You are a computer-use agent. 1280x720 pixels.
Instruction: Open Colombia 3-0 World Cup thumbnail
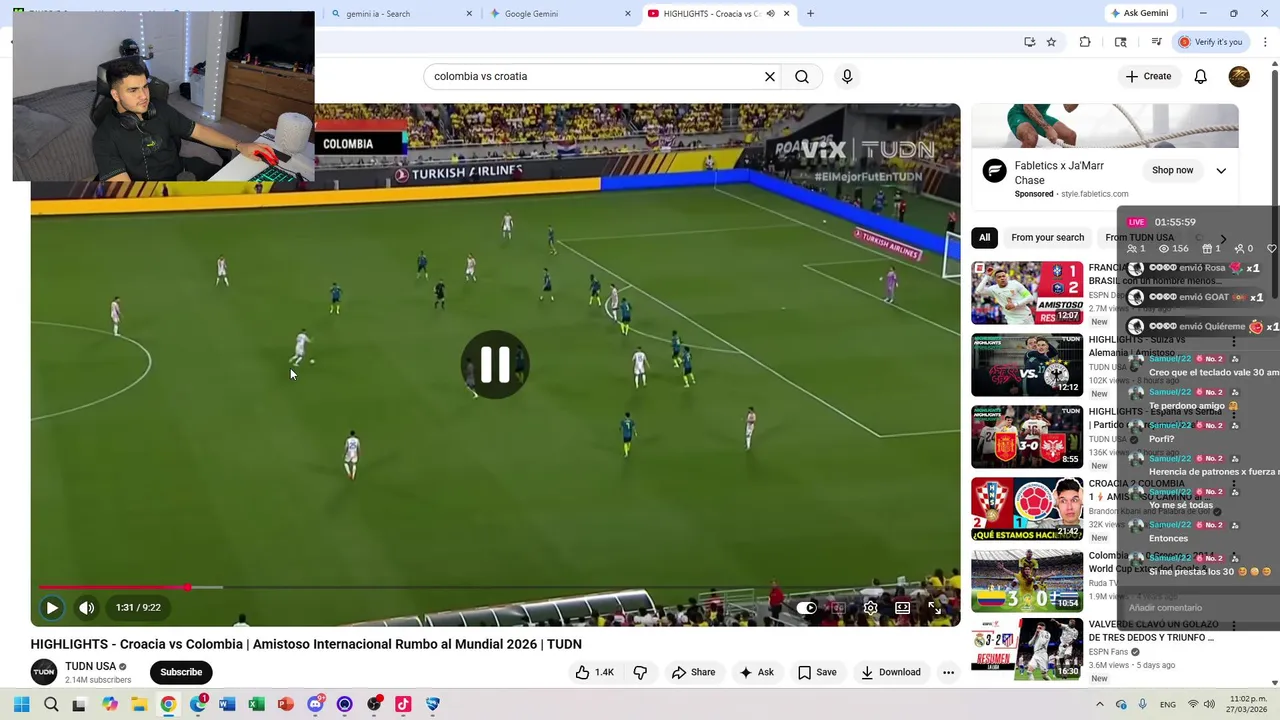tap(1027, 581)
